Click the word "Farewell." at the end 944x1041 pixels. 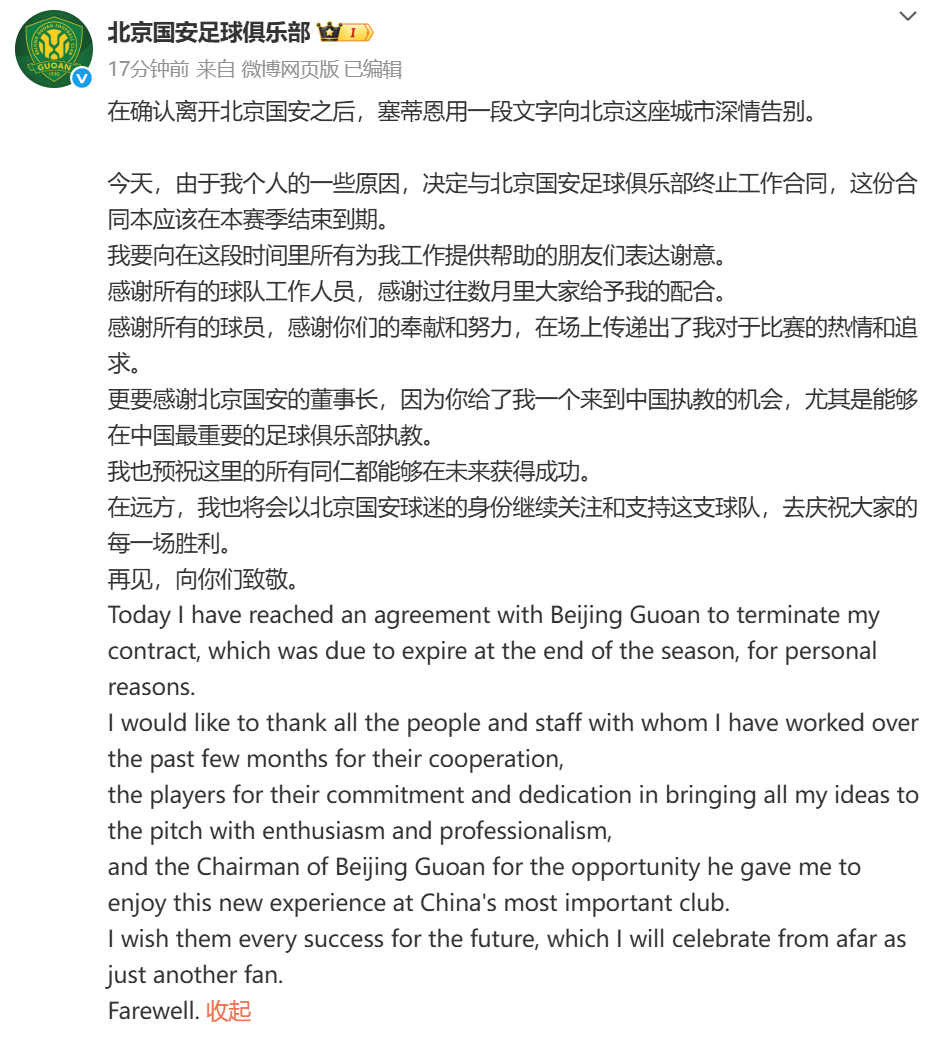153,1010
